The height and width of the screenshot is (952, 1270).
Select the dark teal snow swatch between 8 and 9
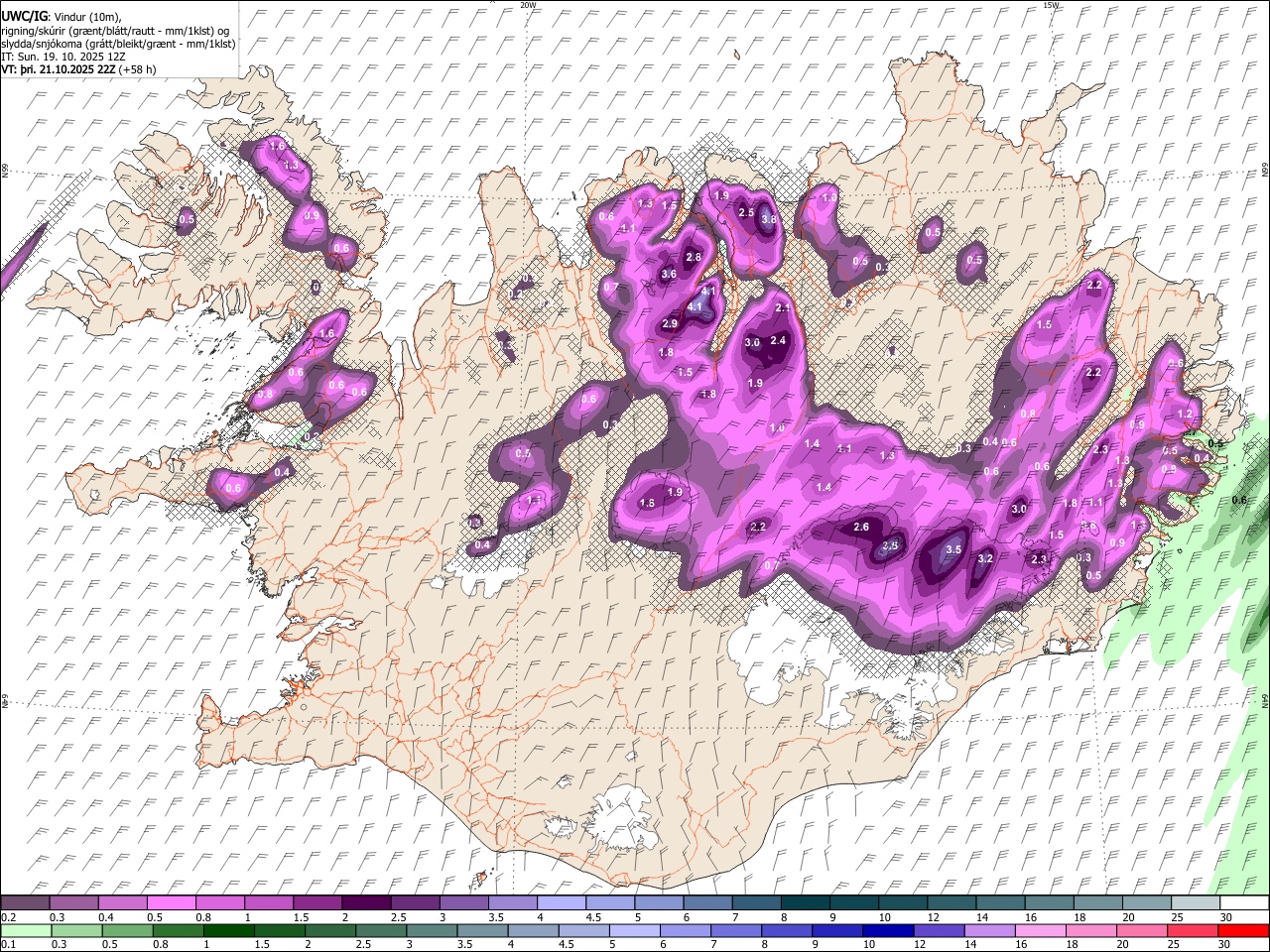(804, 903)
